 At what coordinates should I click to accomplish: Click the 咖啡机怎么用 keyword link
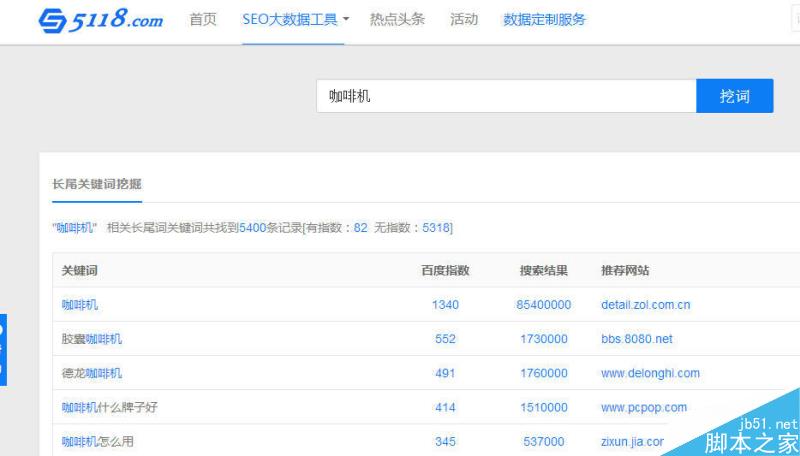click(x=97, y=441)
